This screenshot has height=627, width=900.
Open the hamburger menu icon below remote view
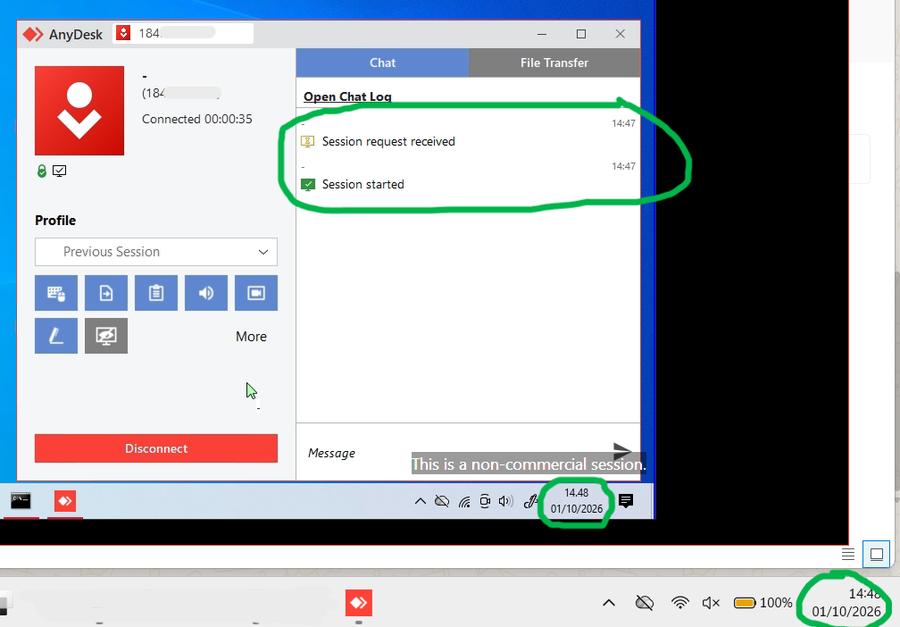(848, 554)
